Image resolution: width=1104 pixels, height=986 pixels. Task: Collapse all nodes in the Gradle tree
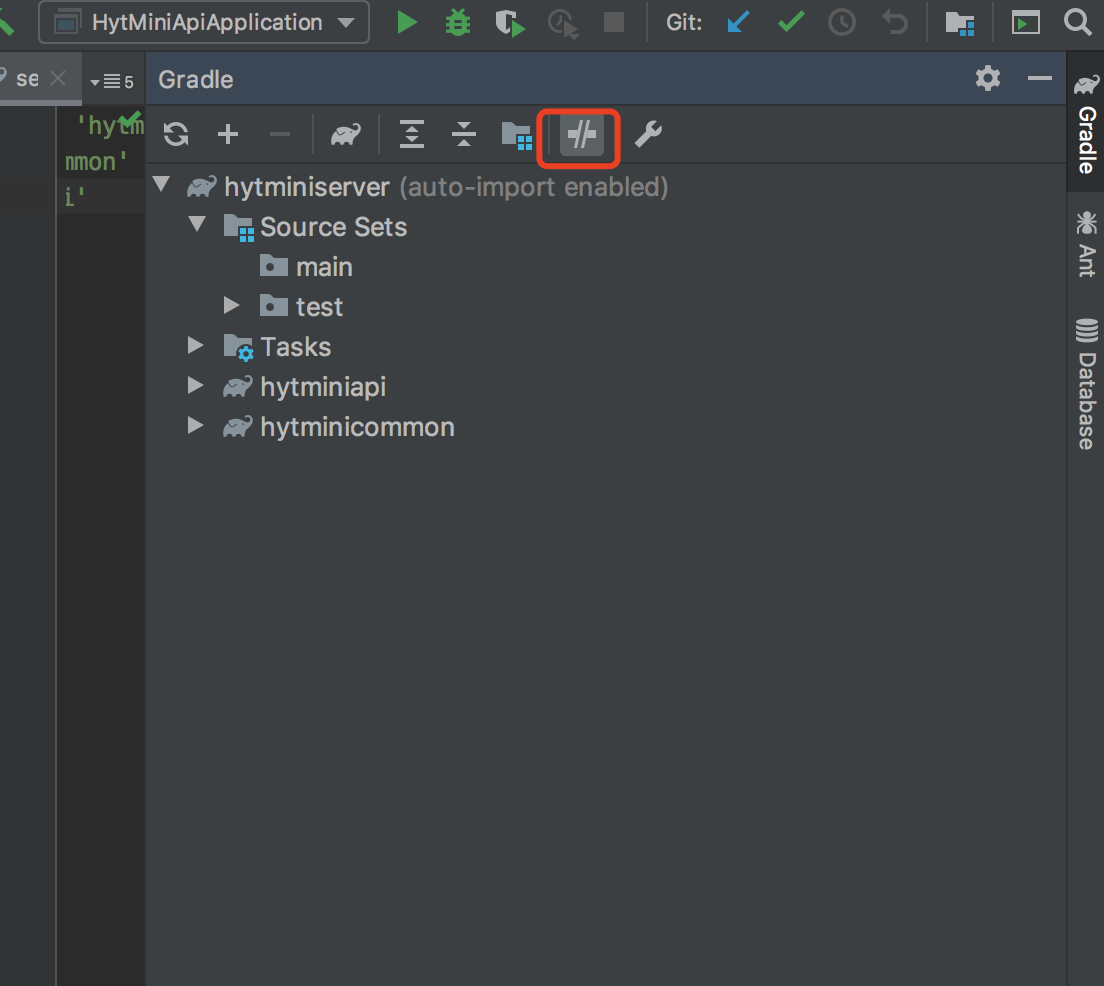[464, 134]
